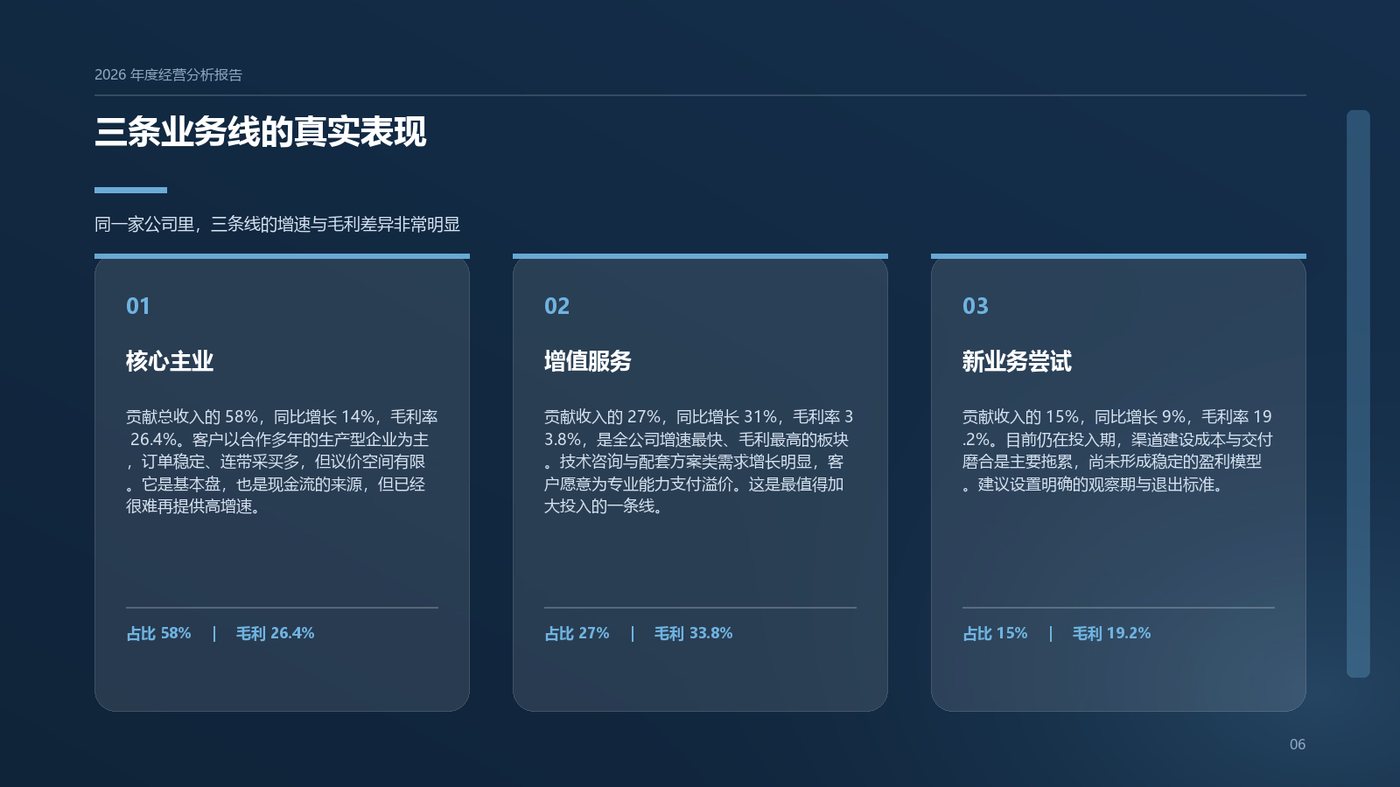
Task: Select the paragraph starting "贡献收入的 27%"
Action: point(700,462)
